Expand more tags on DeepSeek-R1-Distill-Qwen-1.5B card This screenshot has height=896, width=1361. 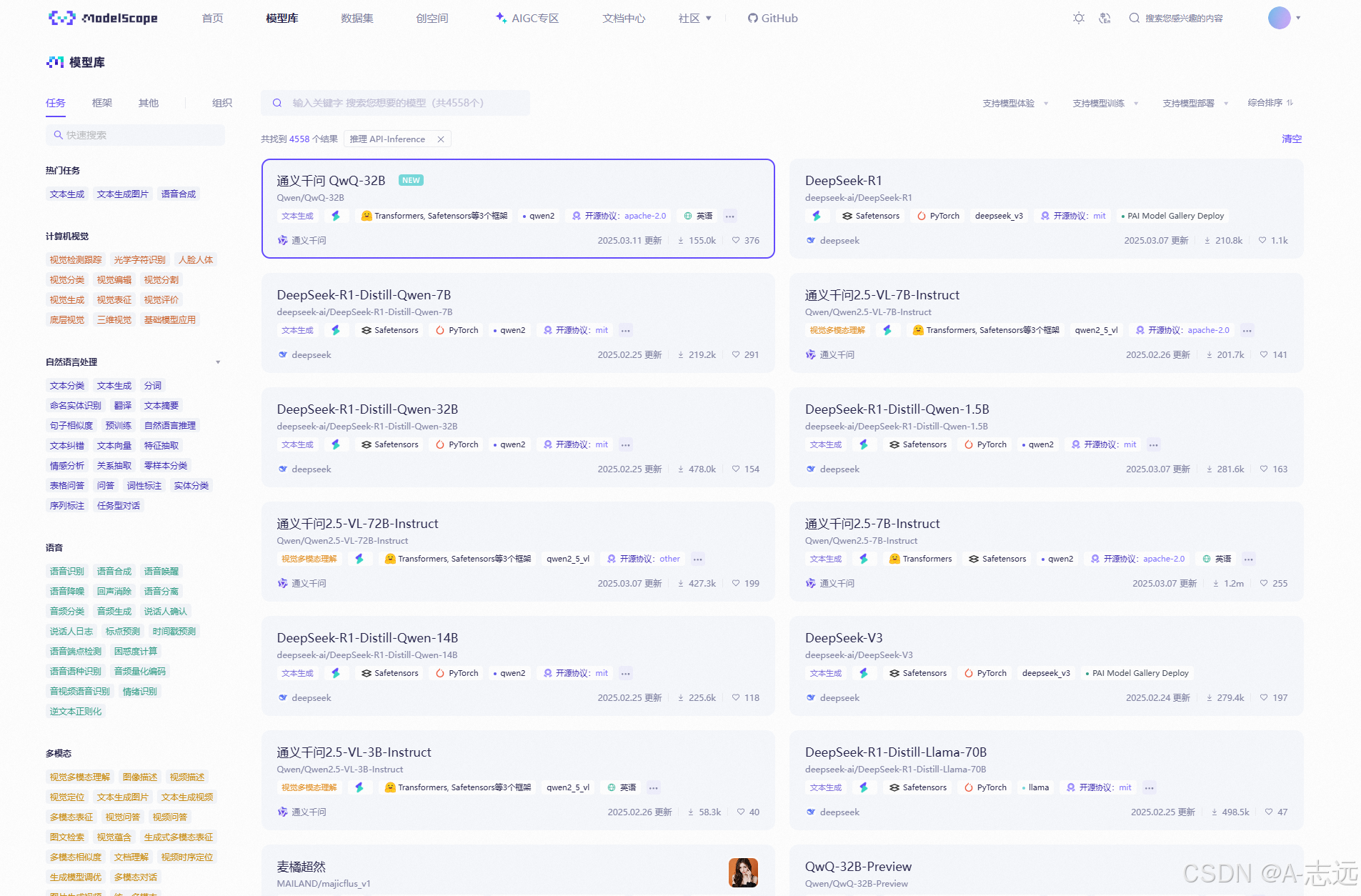[x=1153, y=444]
